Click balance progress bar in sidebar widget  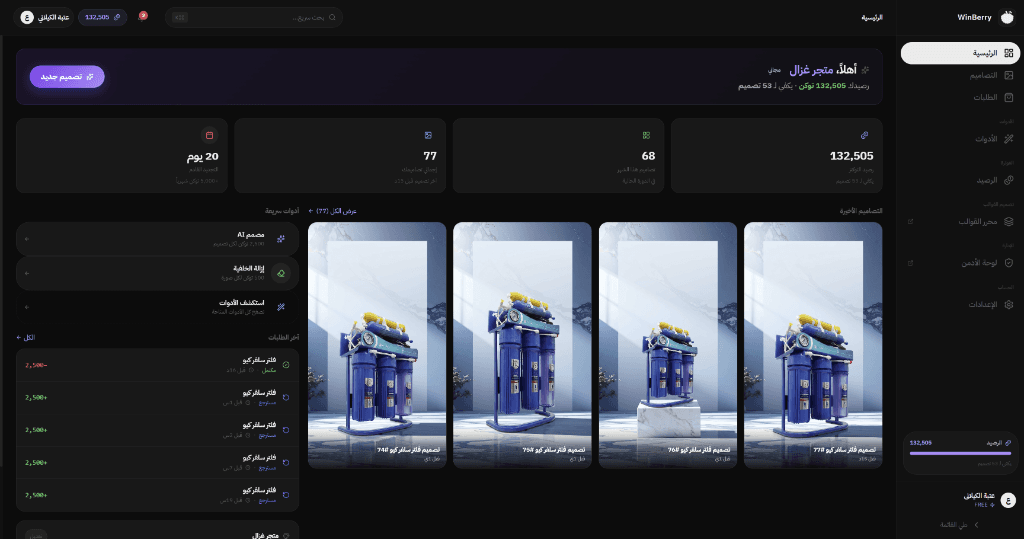click(x=960, y=453)
